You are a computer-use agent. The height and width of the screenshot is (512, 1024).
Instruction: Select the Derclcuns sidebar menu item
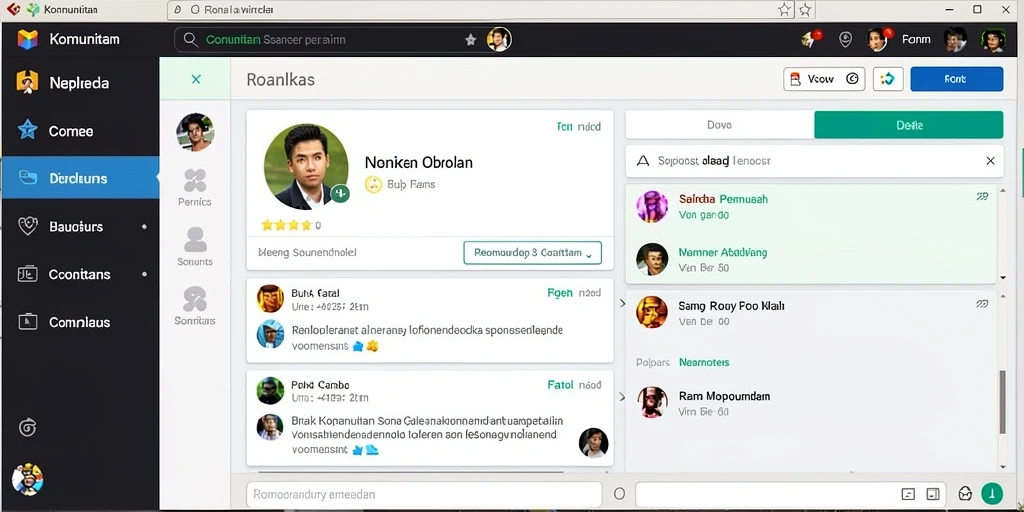80,178
